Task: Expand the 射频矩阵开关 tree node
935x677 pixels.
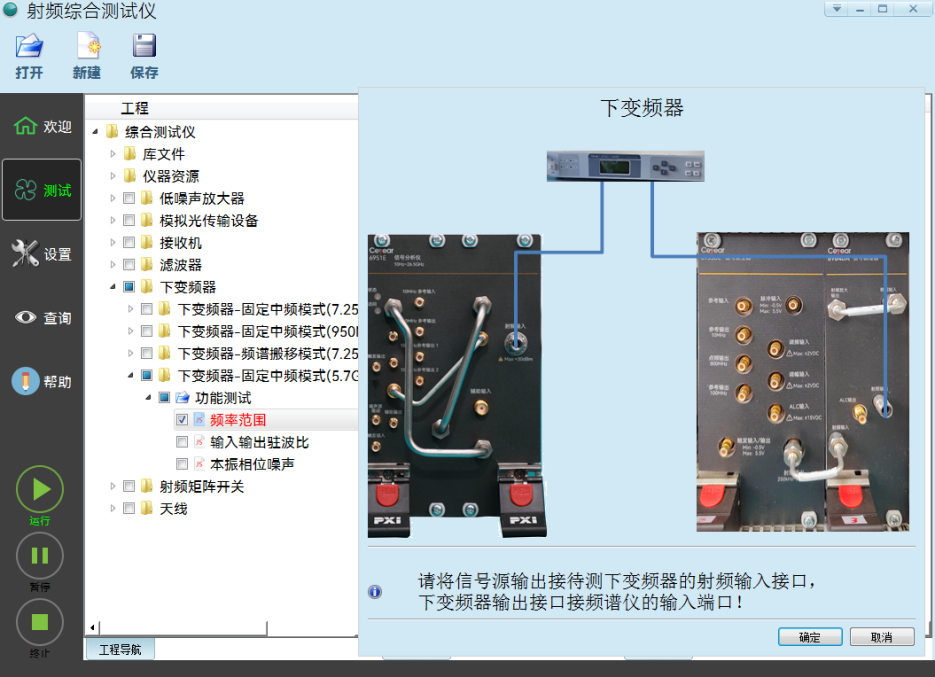Action: [113, 485]
